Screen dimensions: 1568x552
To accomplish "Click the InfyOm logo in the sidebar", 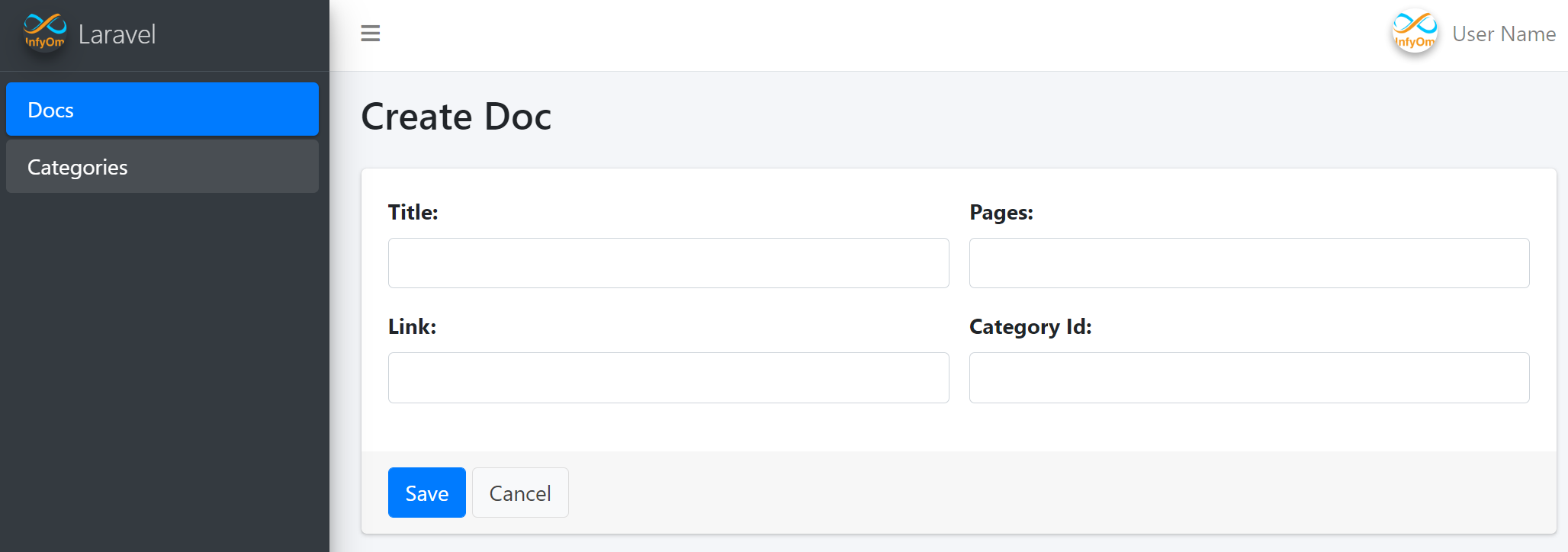I will coord(44,34).
